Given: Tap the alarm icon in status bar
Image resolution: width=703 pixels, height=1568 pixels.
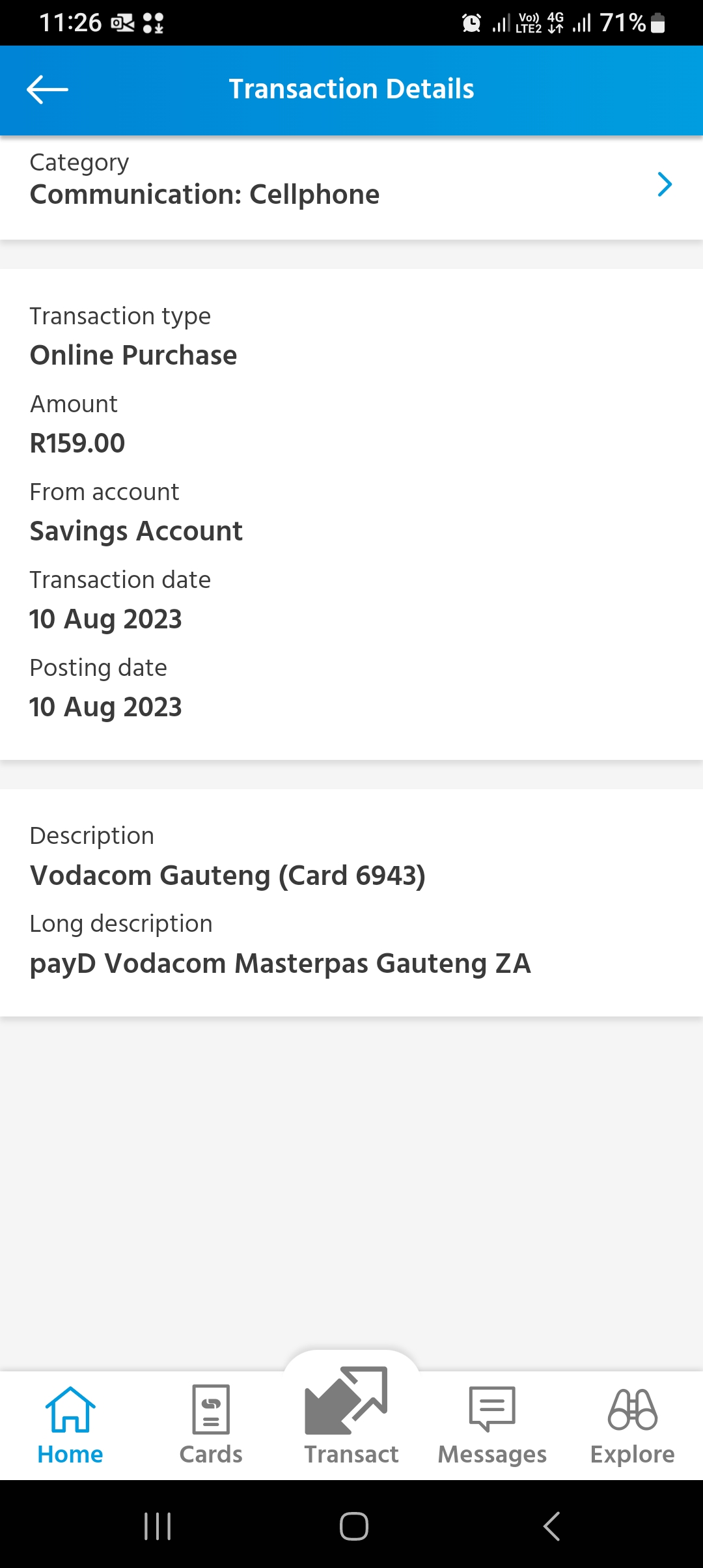Looking at the screenshot, I should pos(471,23).
